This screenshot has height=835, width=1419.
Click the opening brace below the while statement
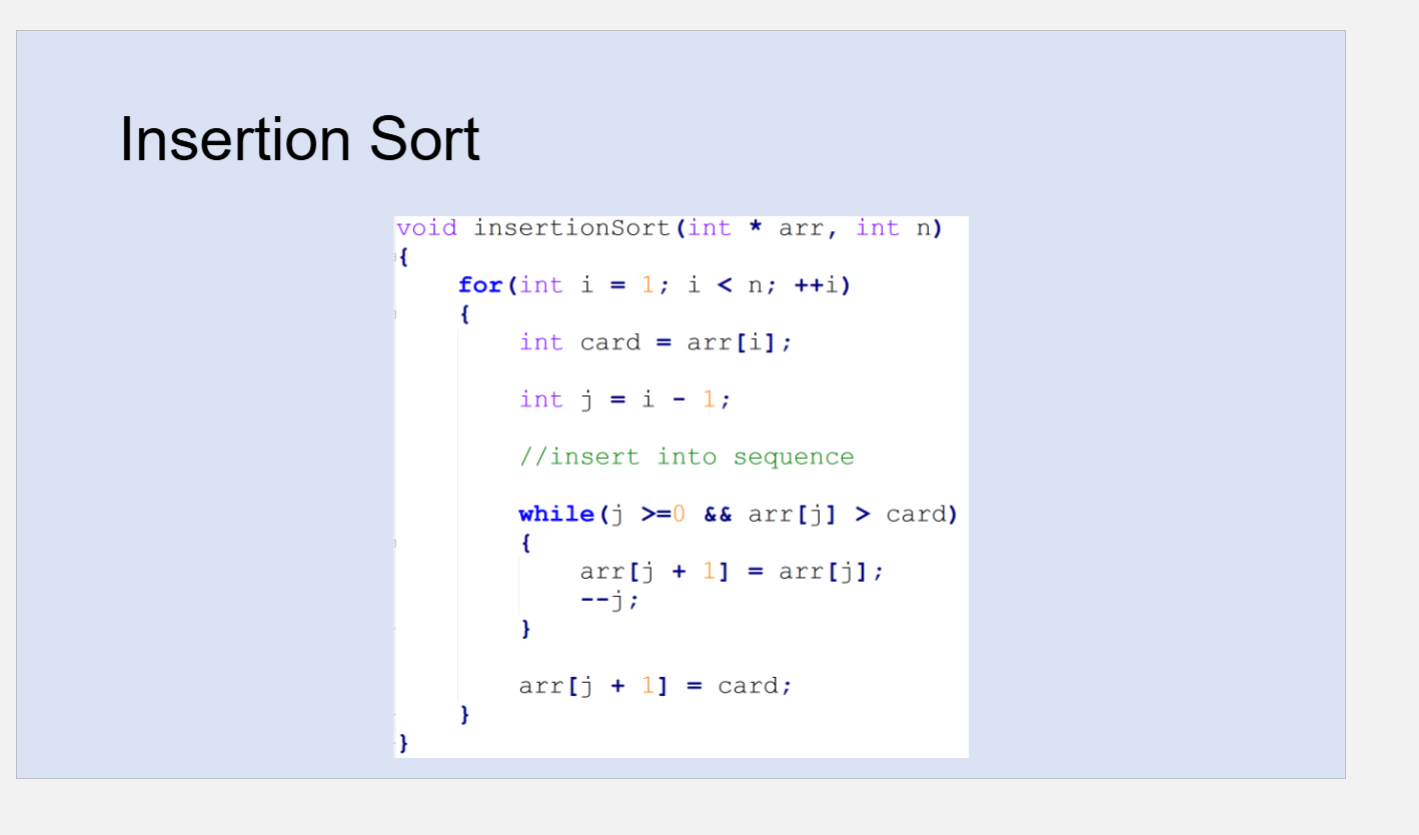pos(526,543)
